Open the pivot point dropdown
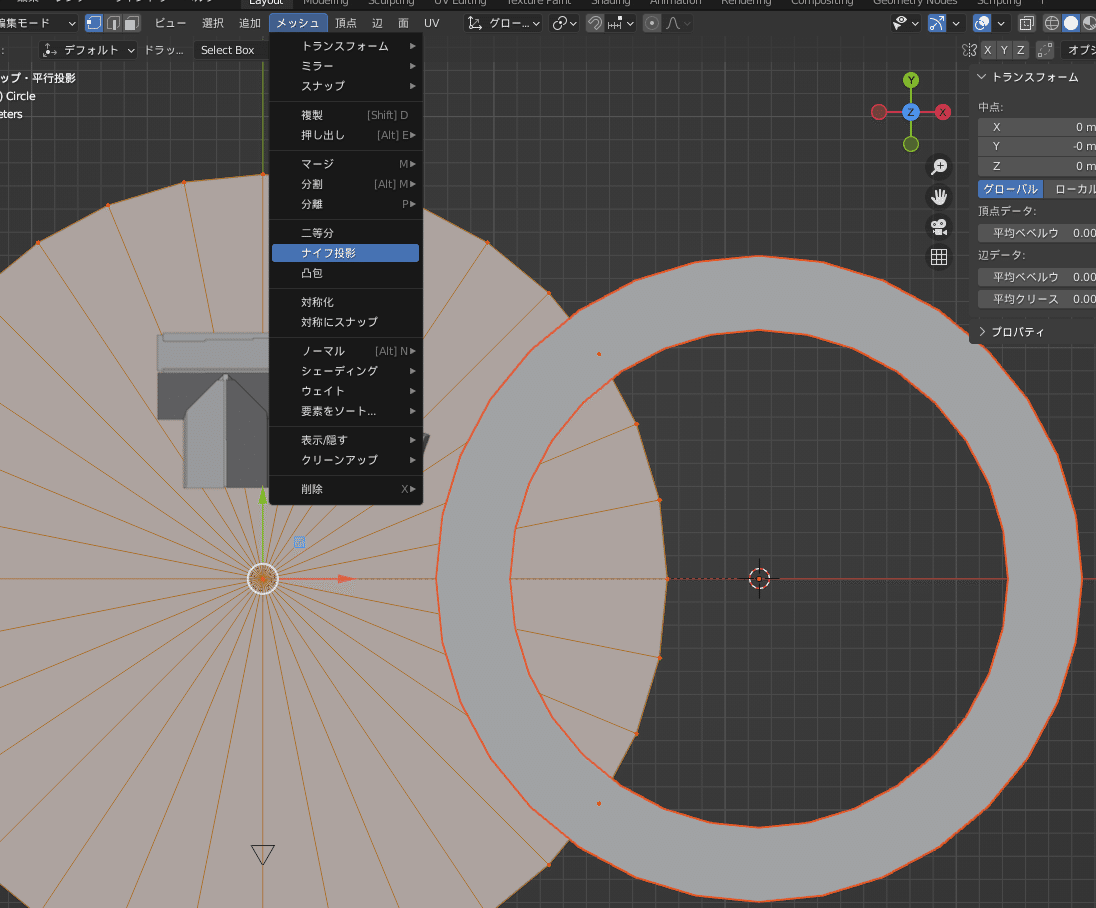The image size is (1096, 908). [564, 23]
